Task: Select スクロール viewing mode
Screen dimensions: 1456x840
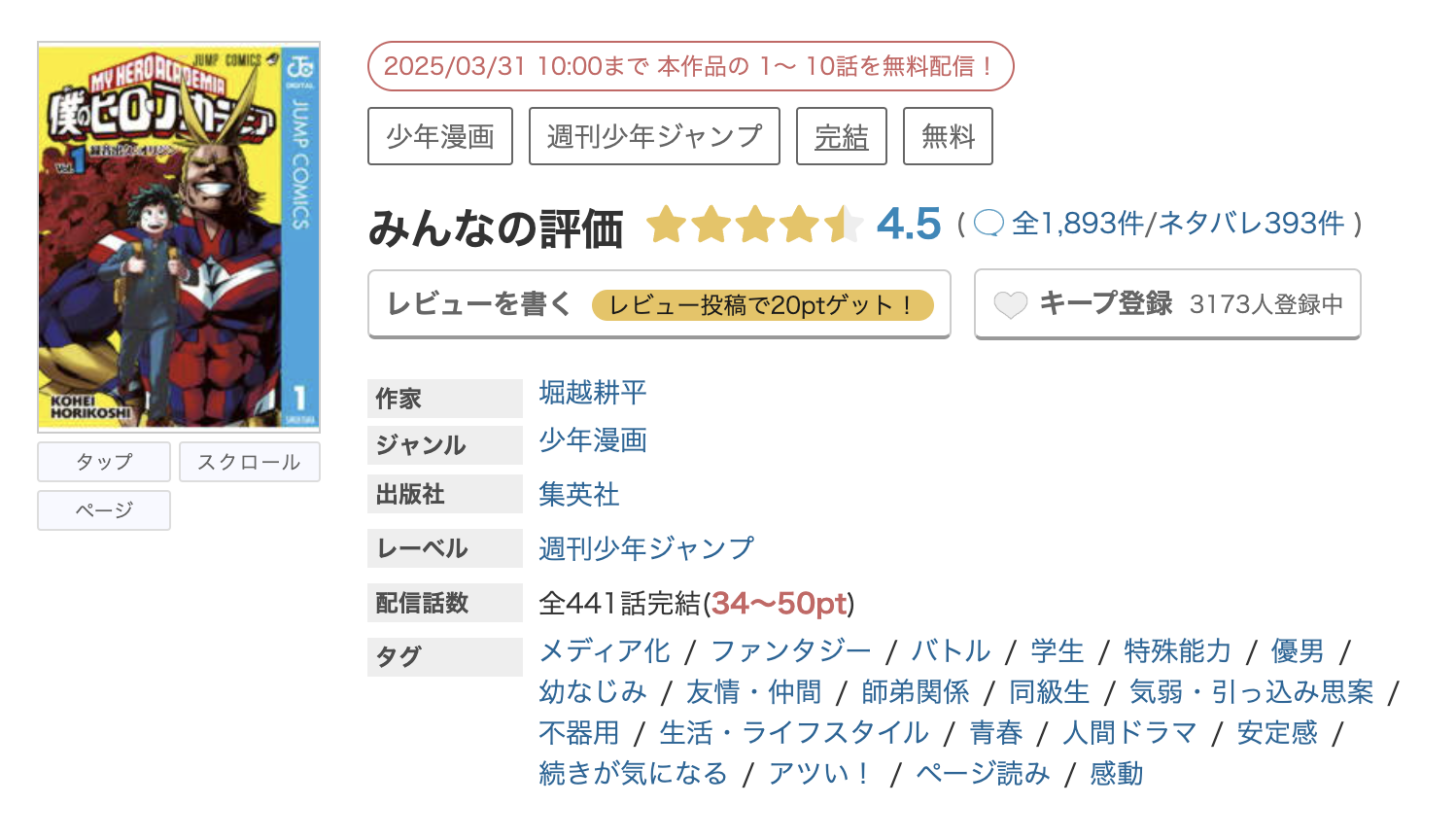Action: (249, 461)
